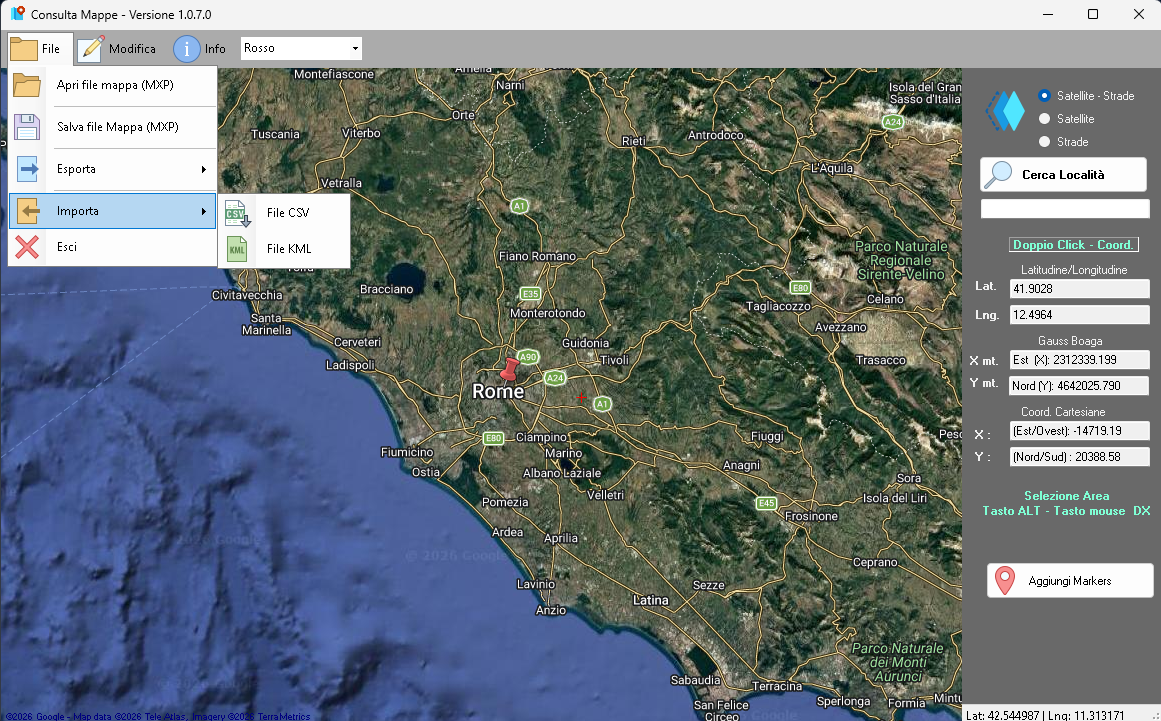Viewport: 1161px width, 721px height.
Task: Click the red X Esci icon
Action: 27,247
